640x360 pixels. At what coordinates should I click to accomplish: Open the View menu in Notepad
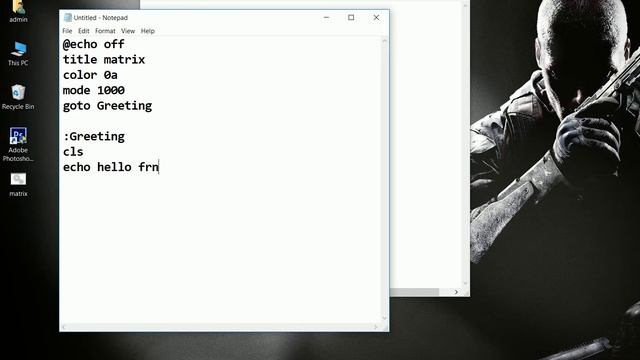(128, 31)
